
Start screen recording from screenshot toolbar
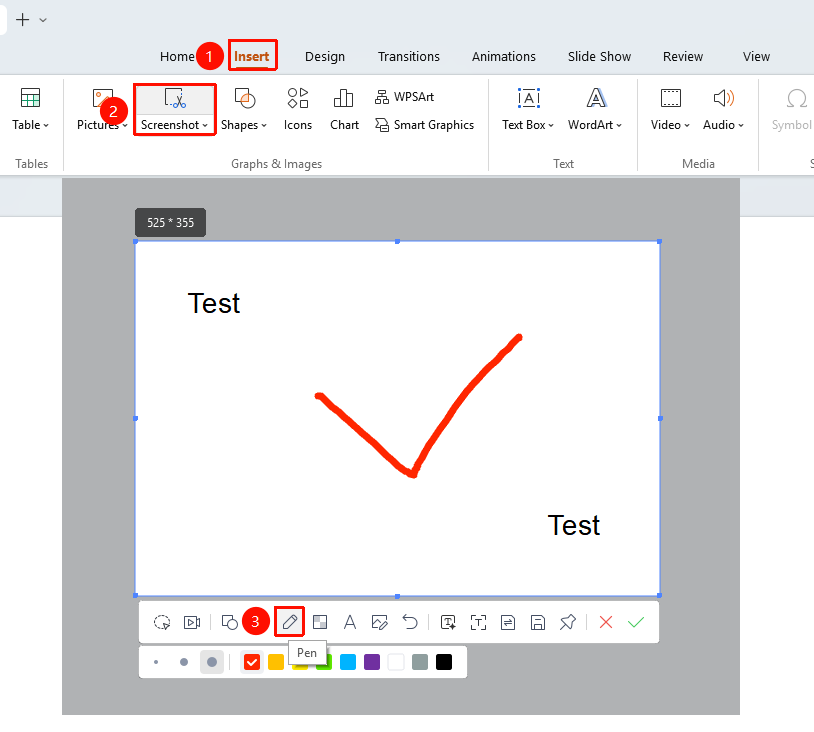192,622
